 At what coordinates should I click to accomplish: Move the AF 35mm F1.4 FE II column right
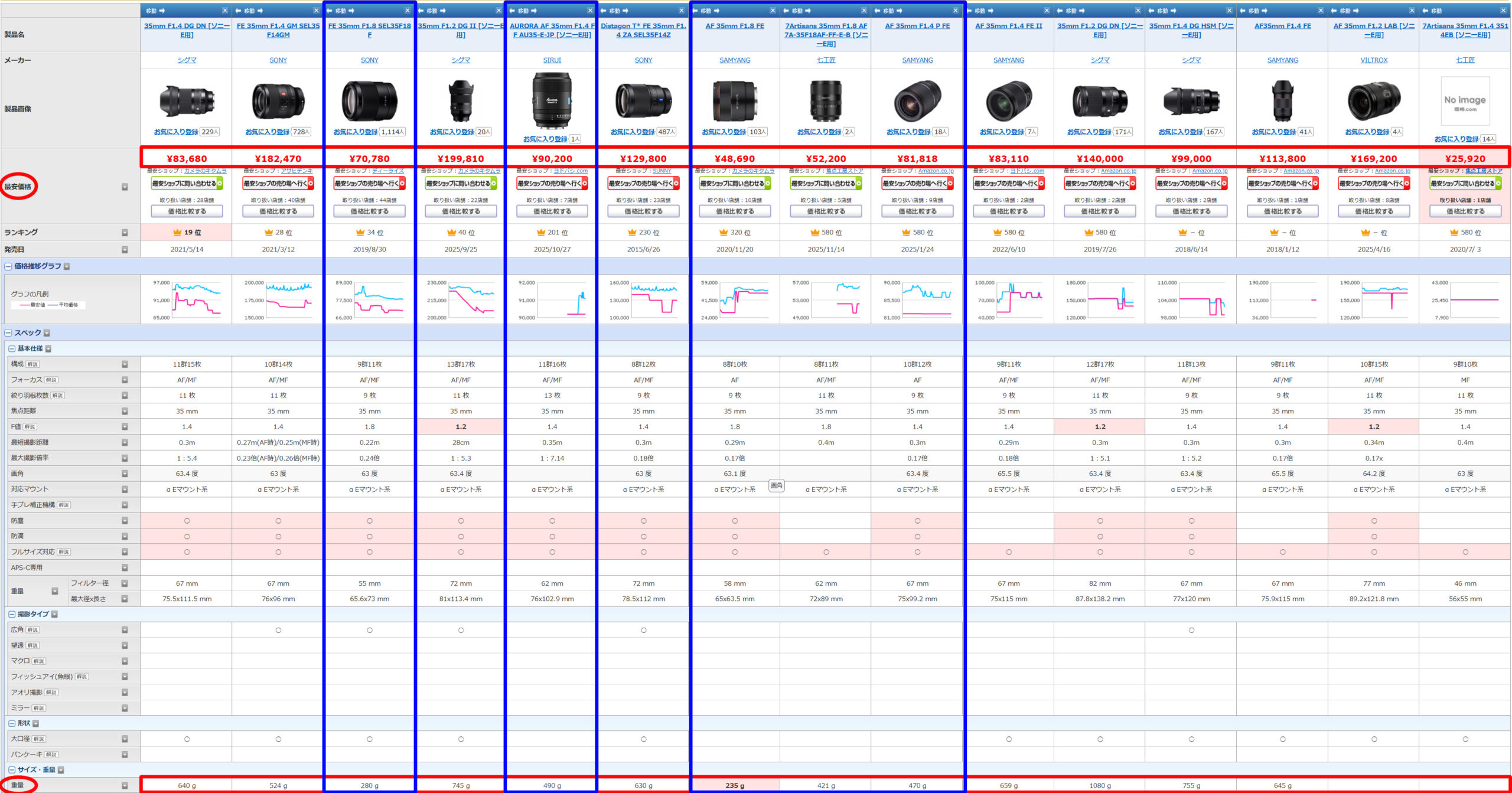pyautogui.click(x=990, y=11)
